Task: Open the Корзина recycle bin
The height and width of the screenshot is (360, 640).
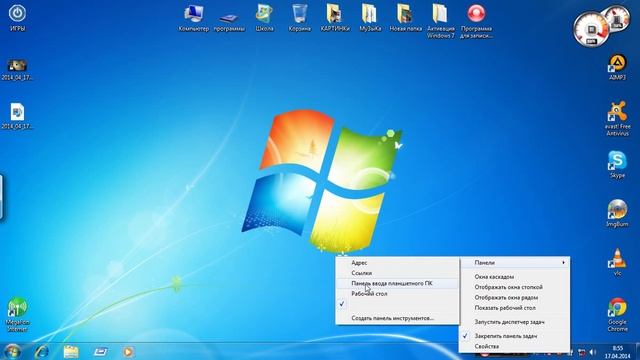Action: point(300,18)
